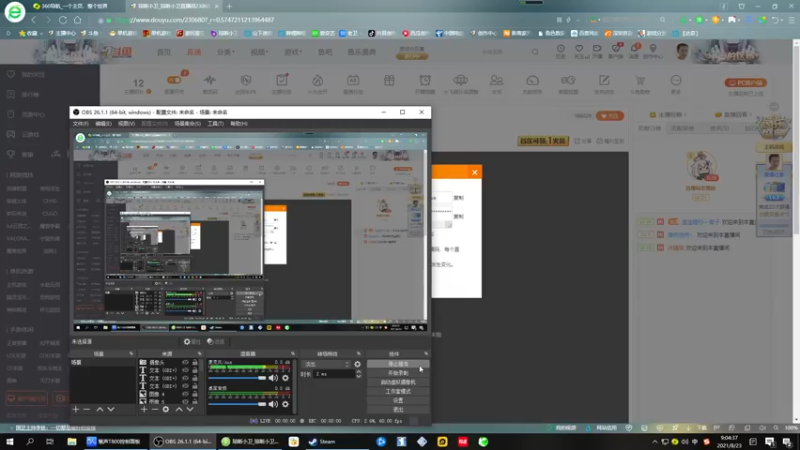800x450 pixels.
Task: Open OBS 视图(V) menu
Action: 127,123
